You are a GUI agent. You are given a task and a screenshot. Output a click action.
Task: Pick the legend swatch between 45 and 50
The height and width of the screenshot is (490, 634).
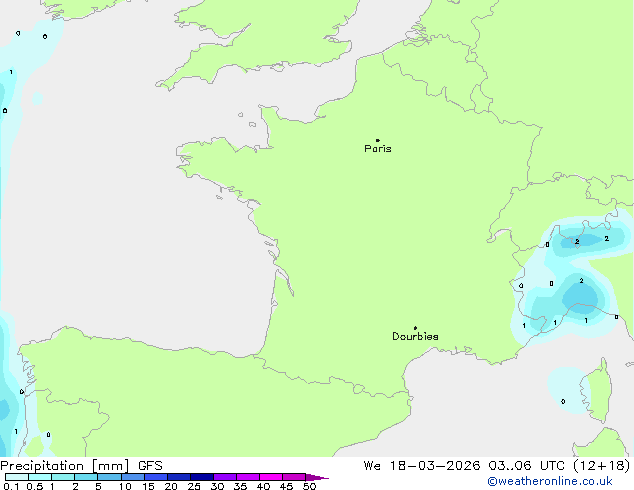tap(294, 477)
